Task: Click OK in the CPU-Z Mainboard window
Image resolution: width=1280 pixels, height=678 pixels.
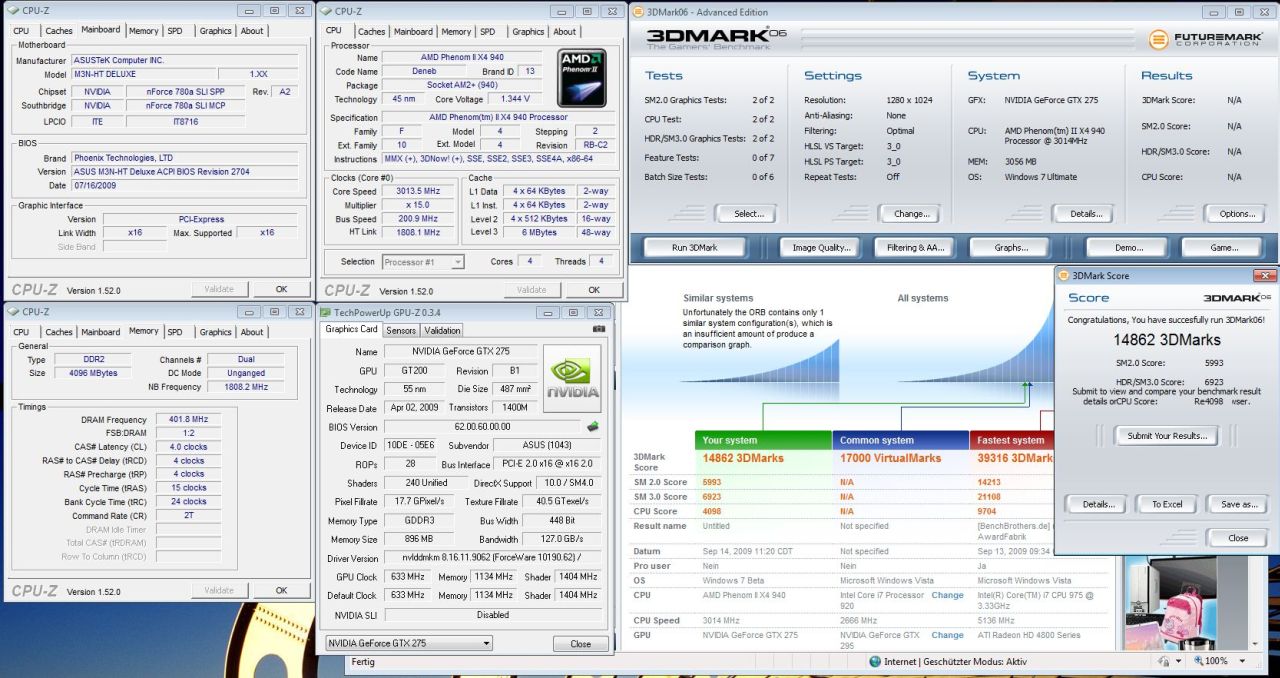Action: coord(281,290)
